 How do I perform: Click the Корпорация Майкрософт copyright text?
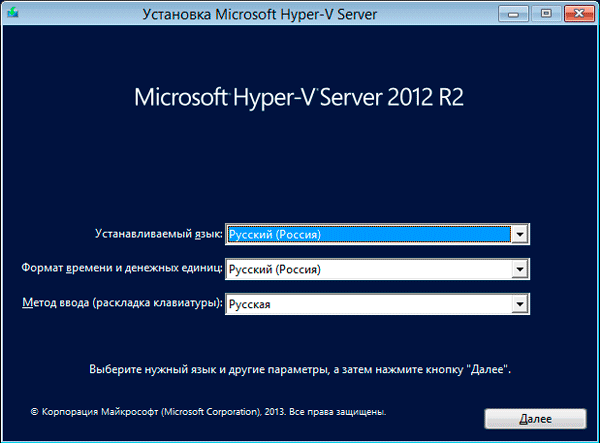[208, 412]
